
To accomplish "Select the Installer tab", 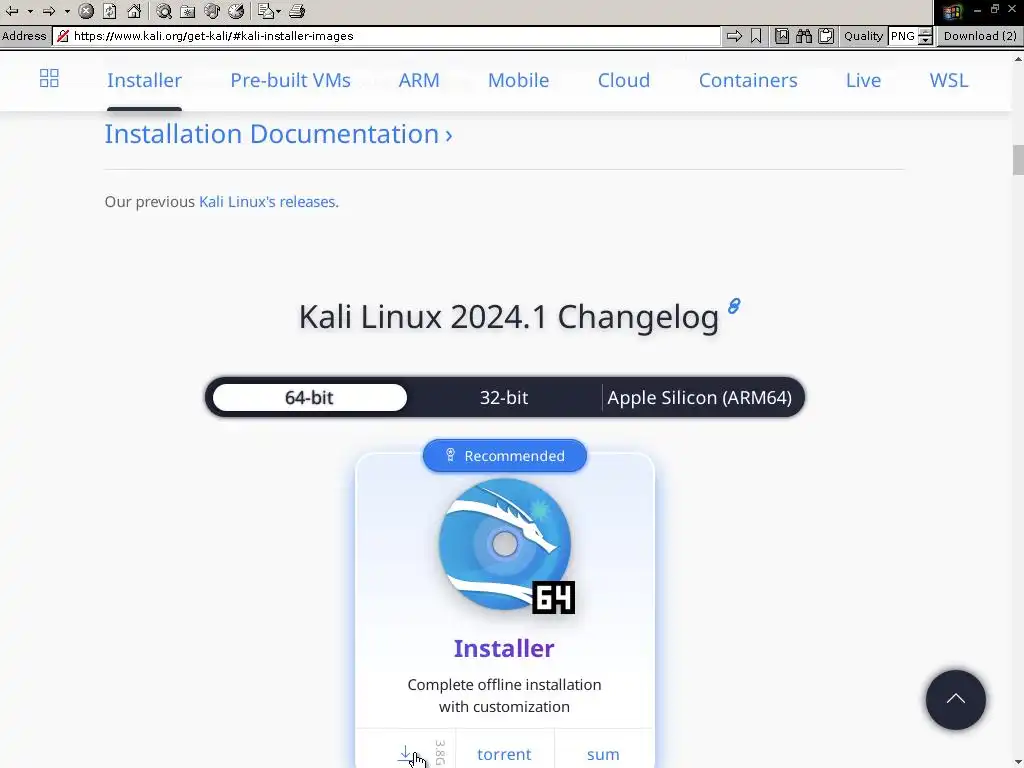I will point(144,80).
